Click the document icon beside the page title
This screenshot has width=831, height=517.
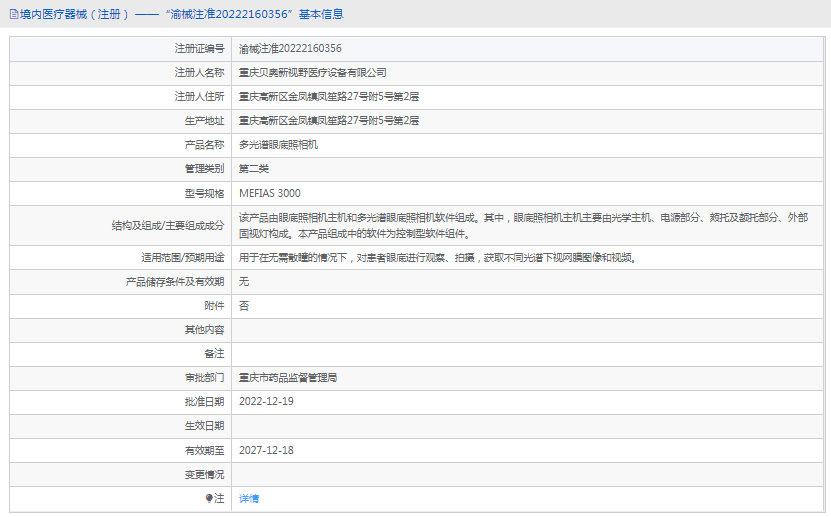tap(12, 14)
